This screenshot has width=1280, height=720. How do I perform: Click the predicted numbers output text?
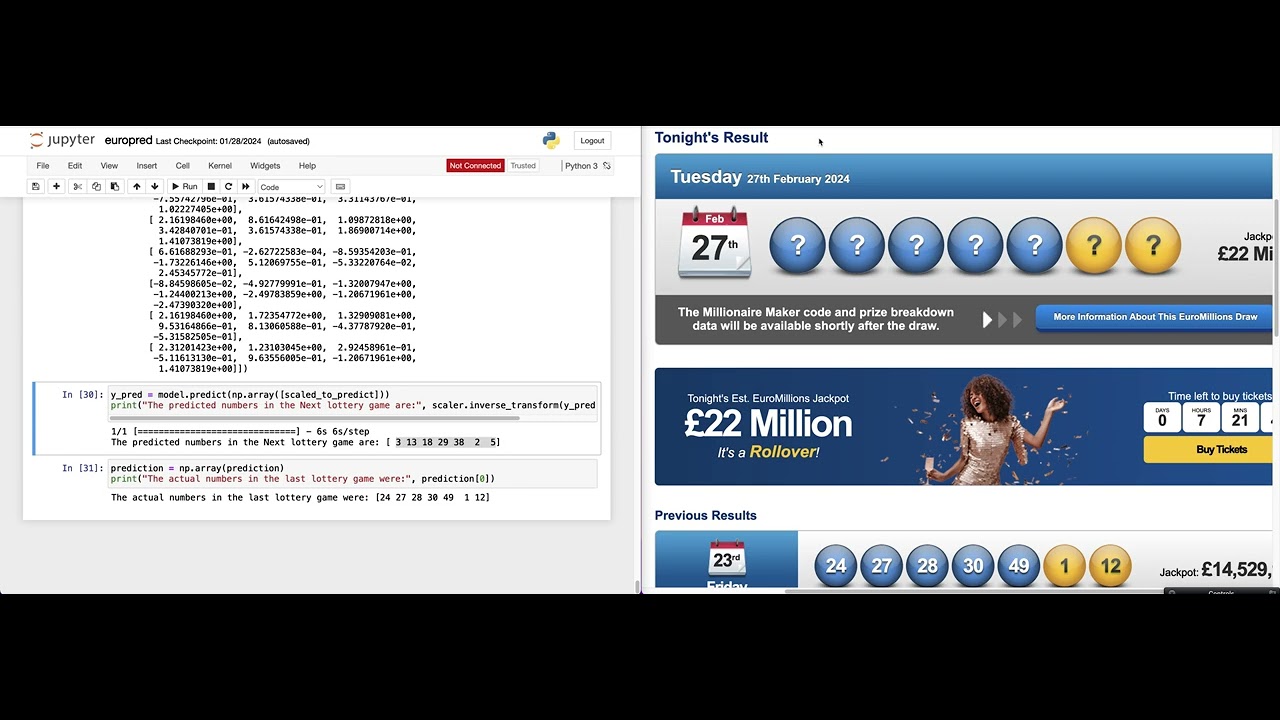[305, 442]
